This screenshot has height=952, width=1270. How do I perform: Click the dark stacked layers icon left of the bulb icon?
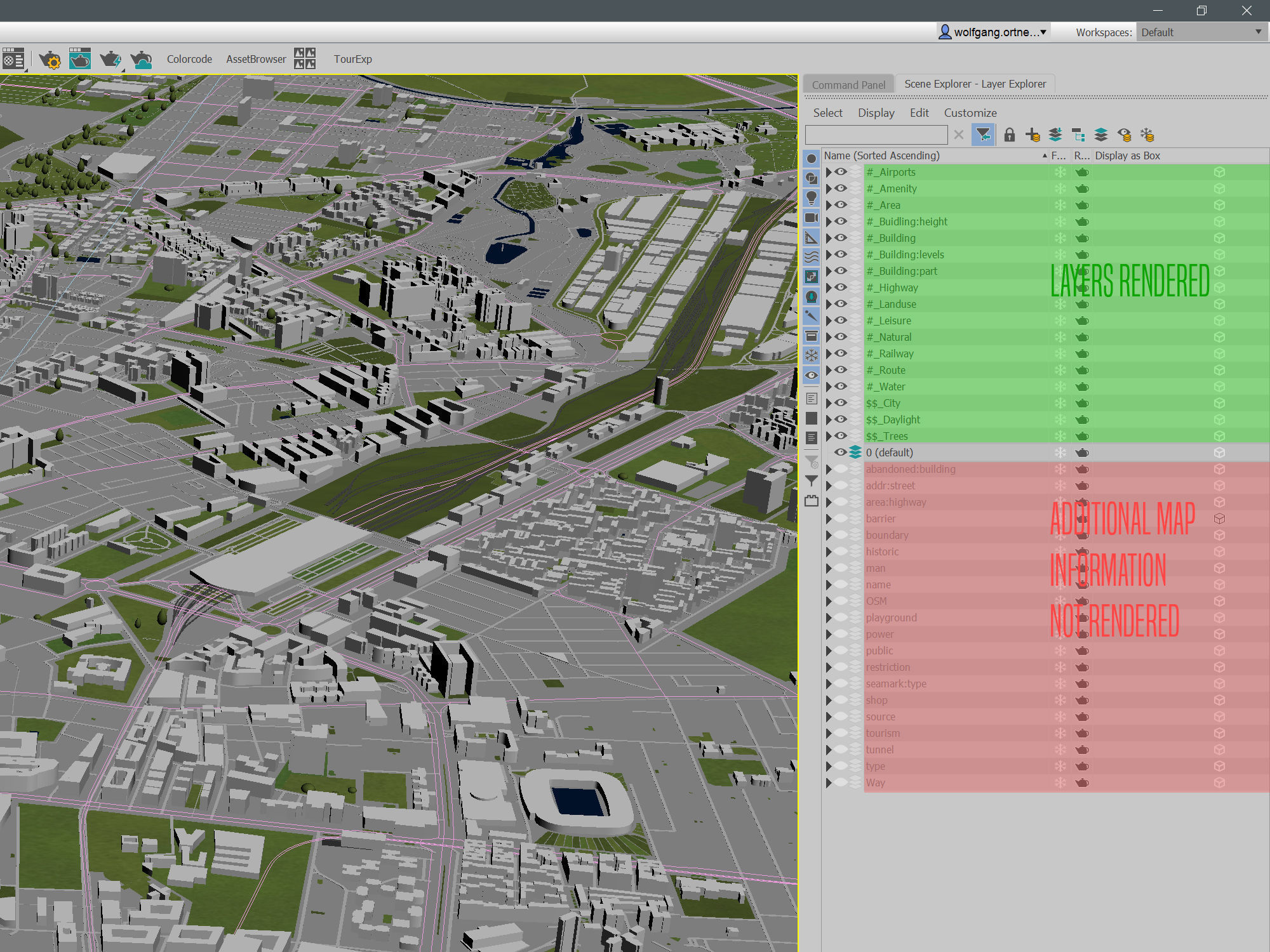click(x=1101, y=135)
